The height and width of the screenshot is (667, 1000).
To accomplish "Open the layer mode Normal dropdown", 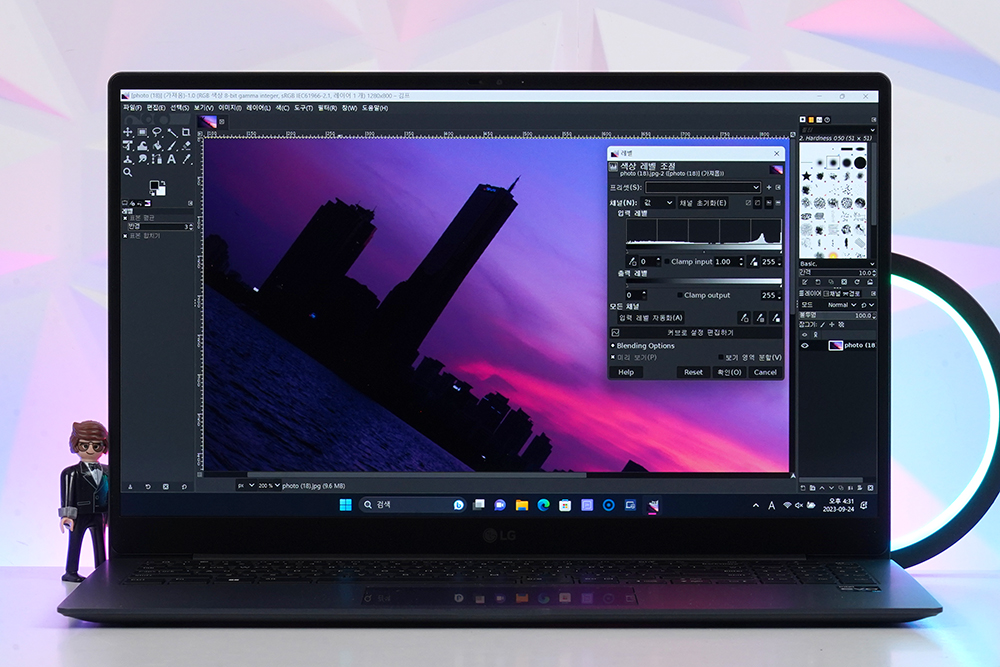I will coord(842,305).
